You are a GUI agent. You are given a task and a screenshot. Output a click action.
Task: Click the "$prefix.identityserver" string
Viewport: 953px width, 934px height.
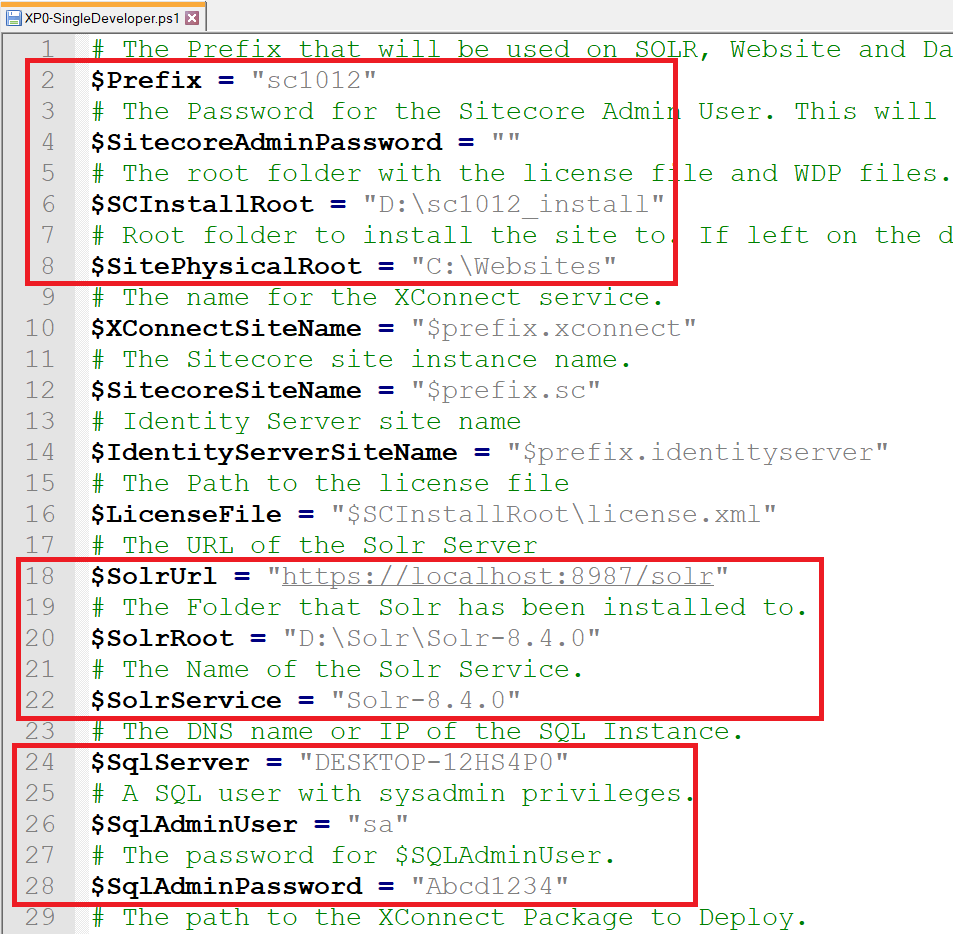(x=698, y=452)
